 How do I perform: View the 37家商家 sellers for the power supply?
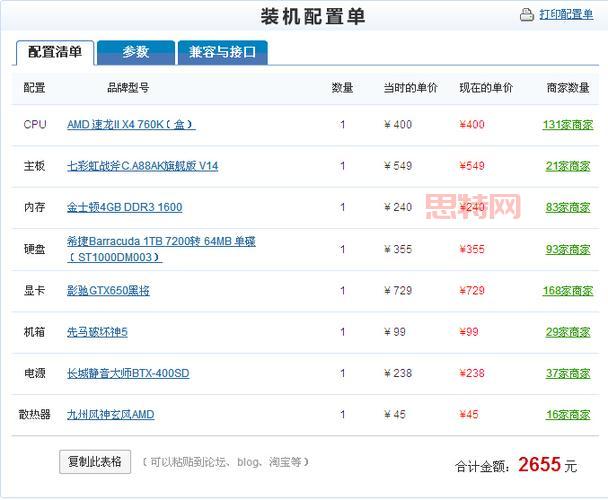pos(569,374)
